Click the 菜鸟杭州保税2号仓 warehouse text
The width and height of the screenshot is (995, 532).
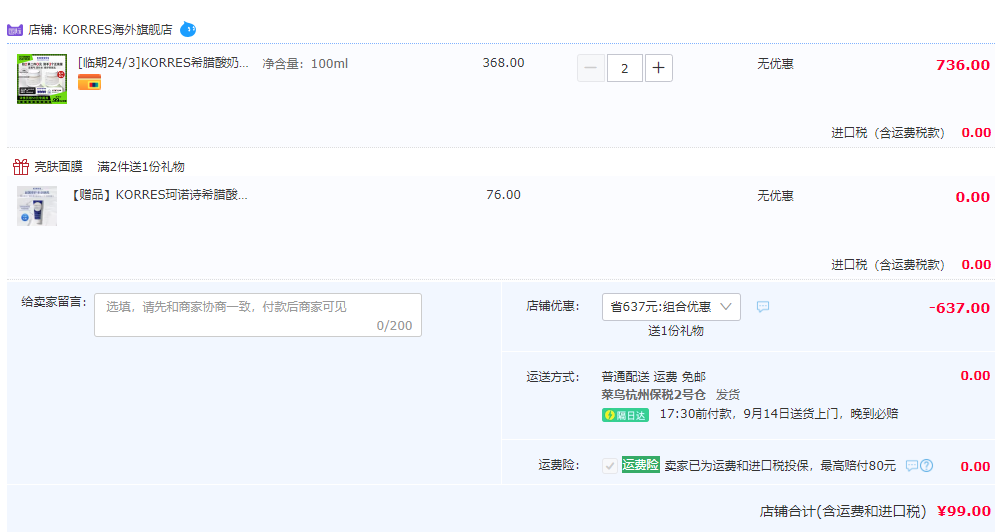click(x=654, y=395)
